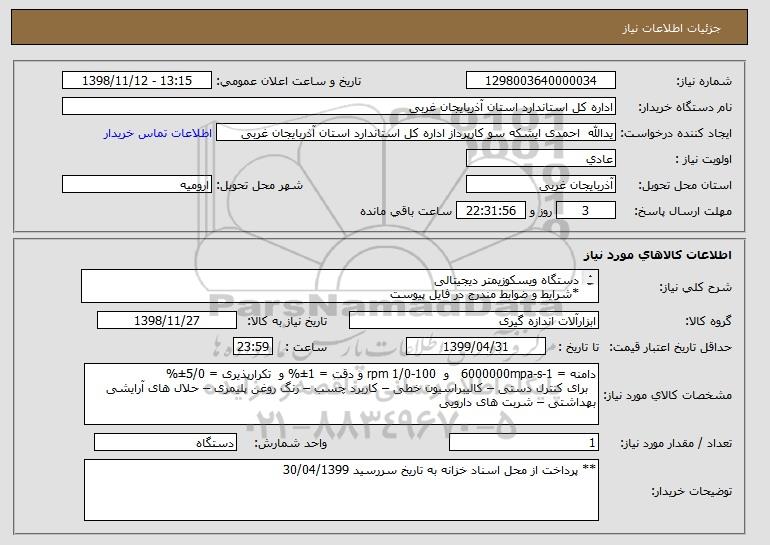
Task: Select the public announcement date field
Action: click(x=137, y=81)
